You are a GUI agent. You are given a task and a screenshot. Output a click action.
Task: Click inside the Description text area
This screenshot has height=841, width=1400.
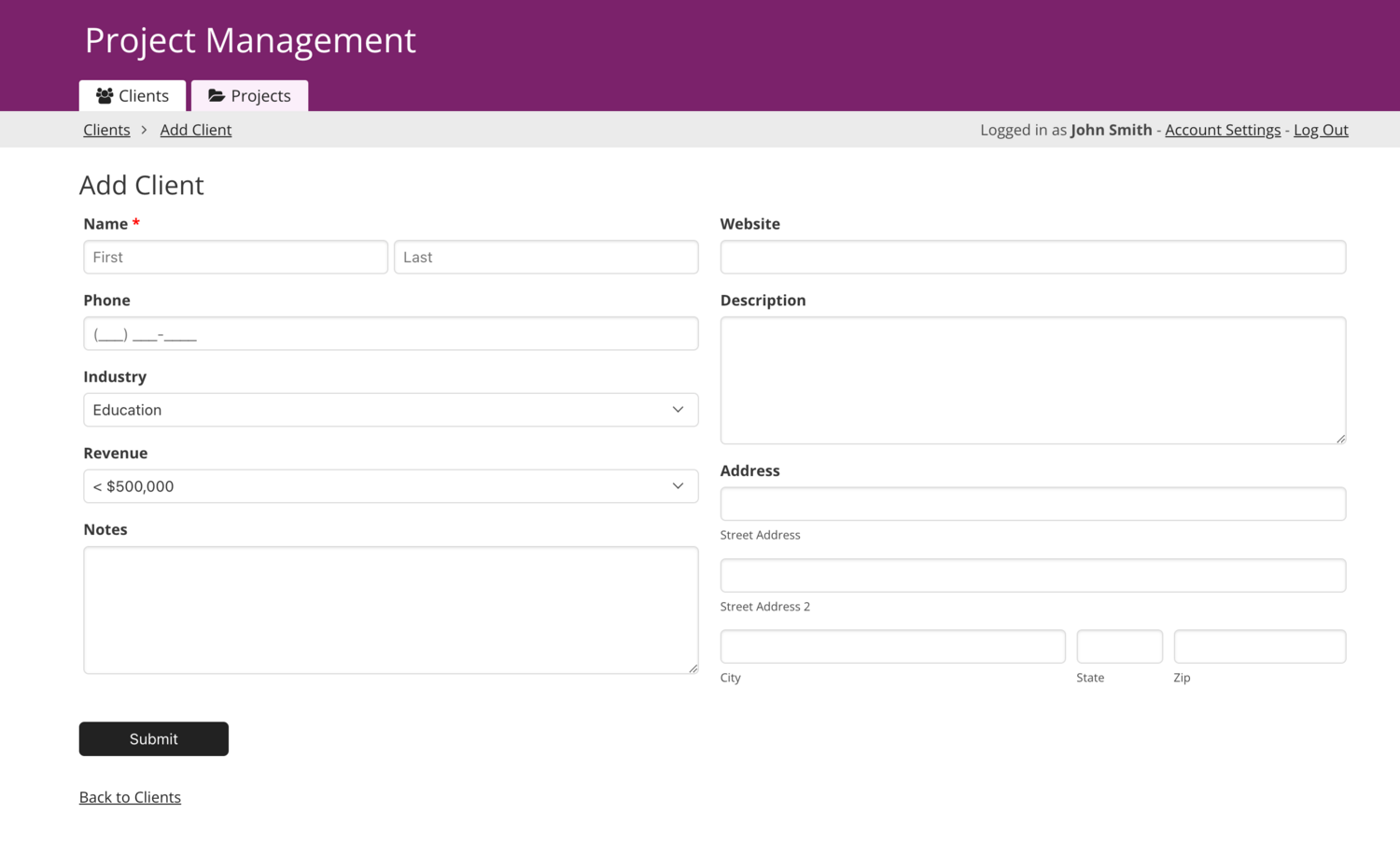[1032, 379]
